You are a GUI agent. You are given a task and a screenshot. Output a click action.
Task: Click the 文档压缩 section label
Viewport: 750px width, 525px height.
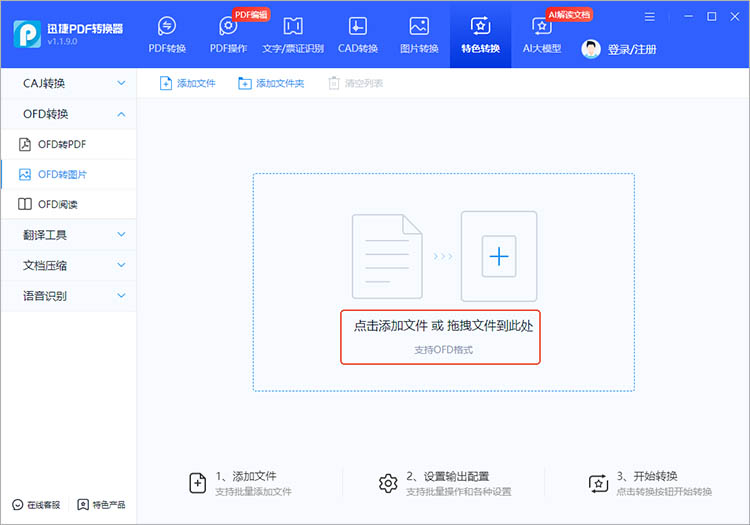[x=45, y=265]
